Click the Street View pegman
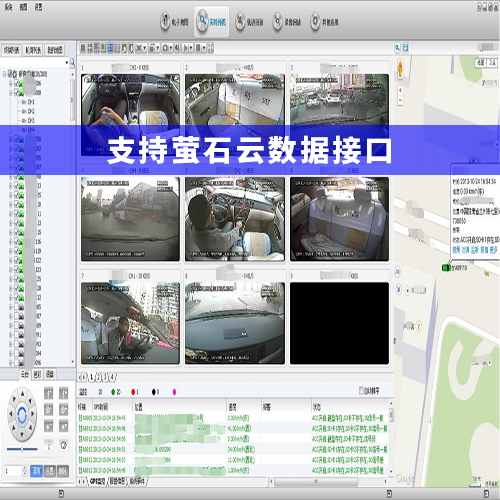500x500 pixels. coord(400,69)
